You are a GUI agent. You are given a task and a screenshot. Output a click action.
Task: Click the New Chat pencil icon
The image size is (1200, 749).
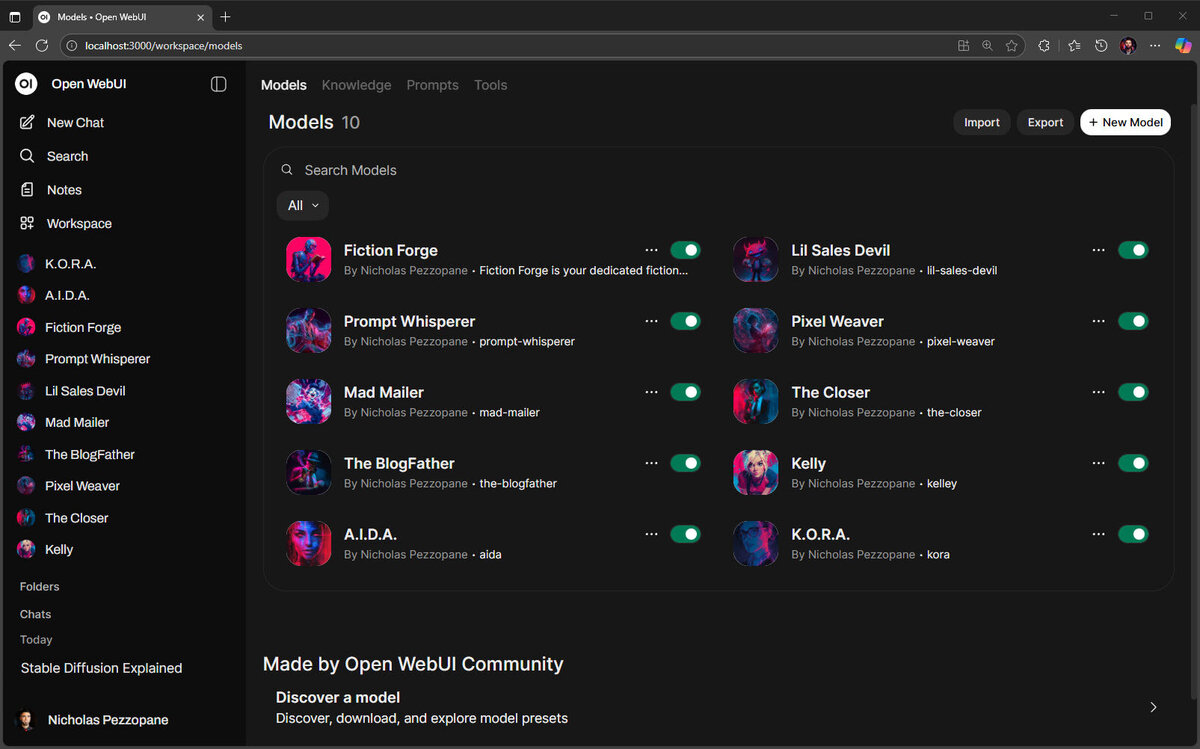pyautogui.click(x=27, y=122)
